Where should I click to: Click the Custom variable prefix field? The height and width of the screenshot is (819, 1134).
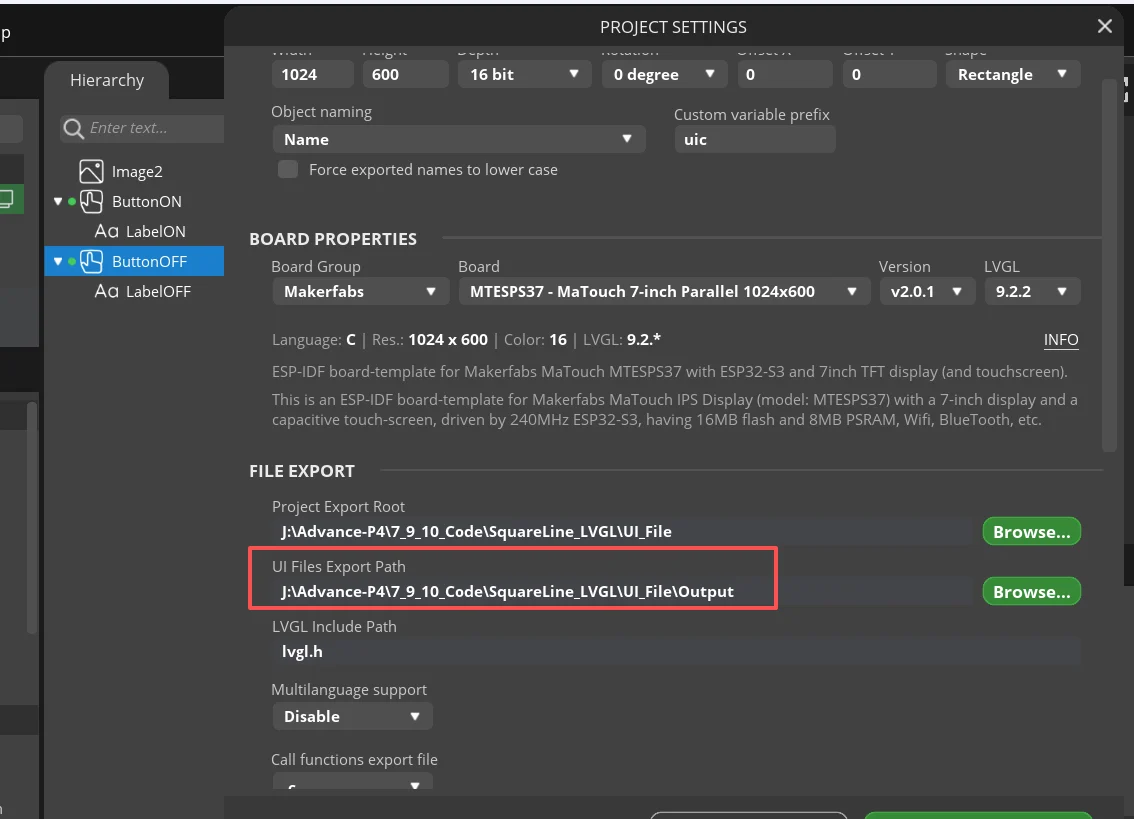coord(754,140)
